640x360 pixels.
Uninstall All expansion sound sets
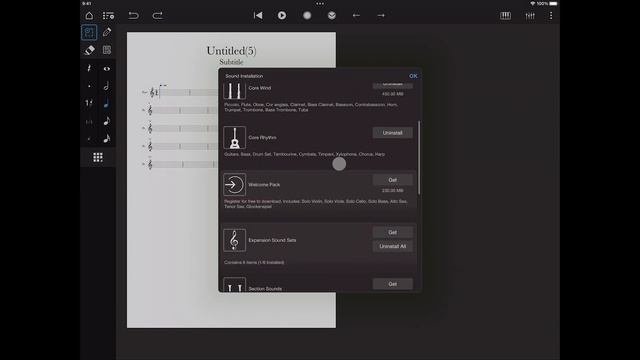392,246
